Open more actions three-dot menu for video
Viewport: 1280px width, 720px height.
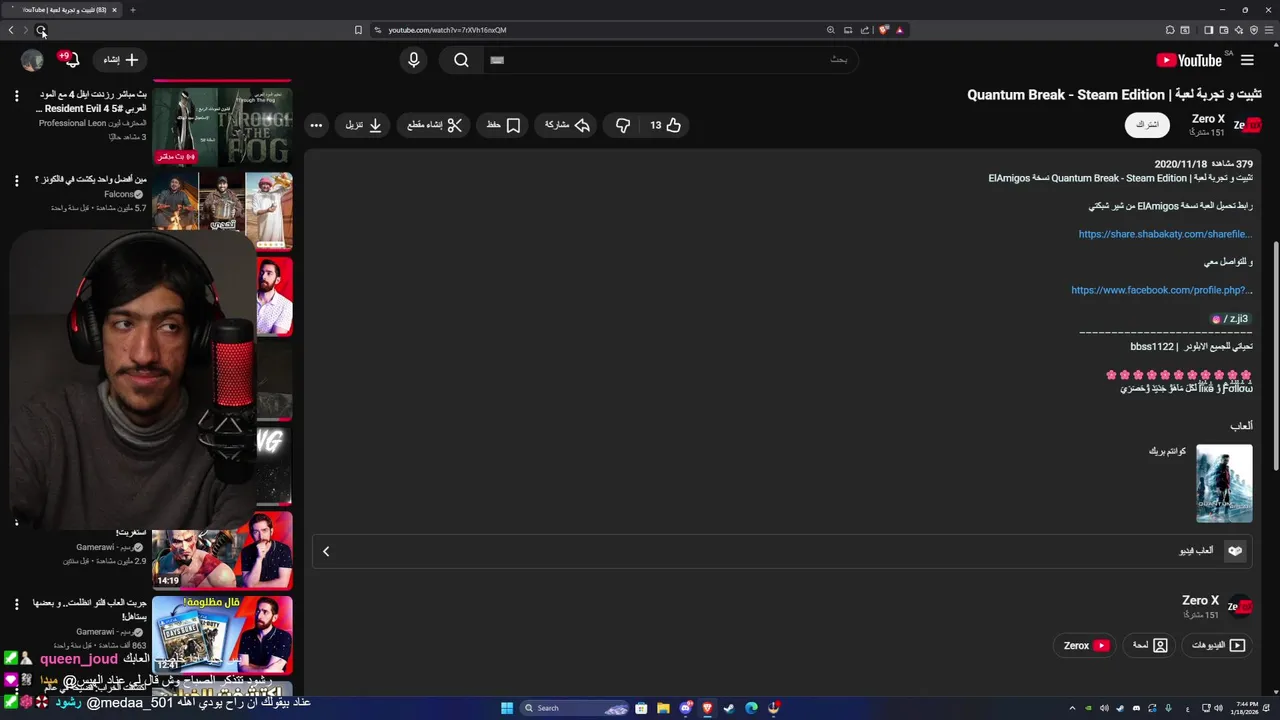(x=316, y=125)
